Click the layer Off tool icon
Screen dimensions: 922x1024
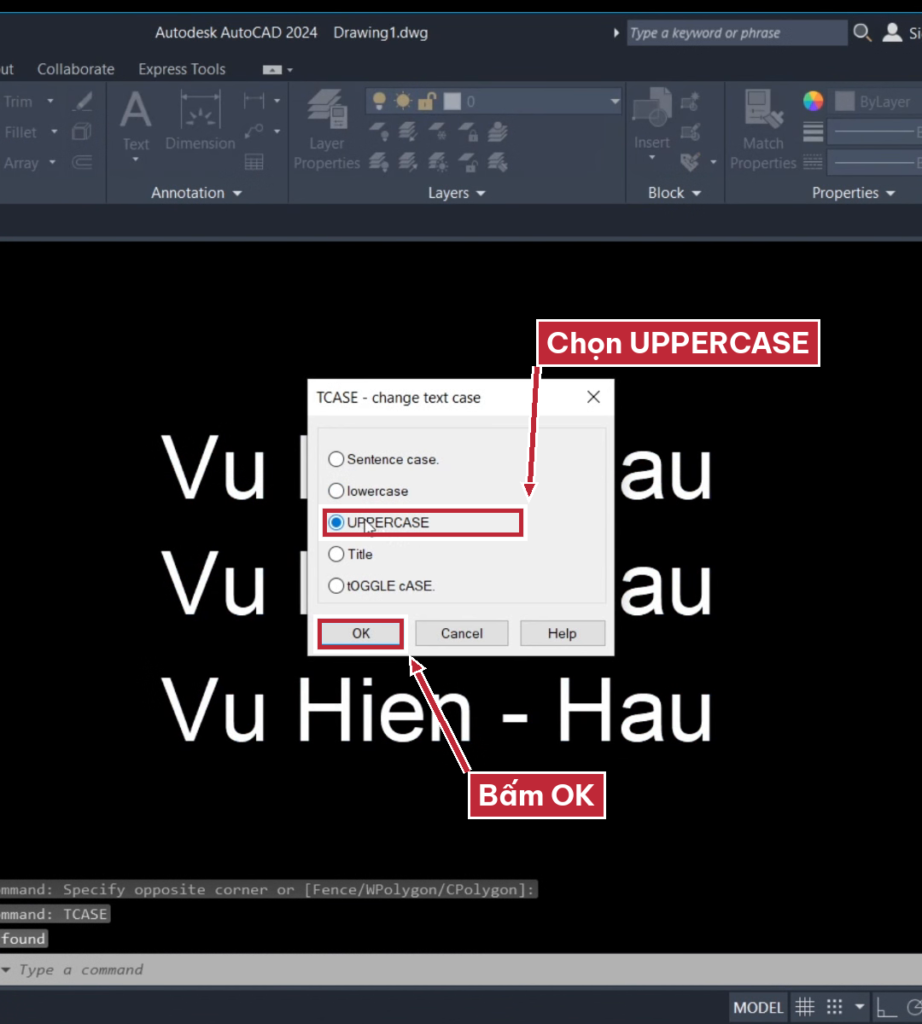click(x=379, y=131)
